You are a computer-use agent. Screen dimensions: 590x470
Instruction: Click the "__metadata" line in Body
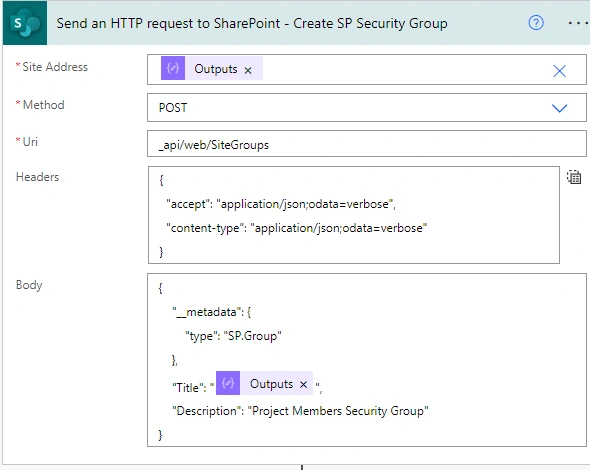pos(211,312)
